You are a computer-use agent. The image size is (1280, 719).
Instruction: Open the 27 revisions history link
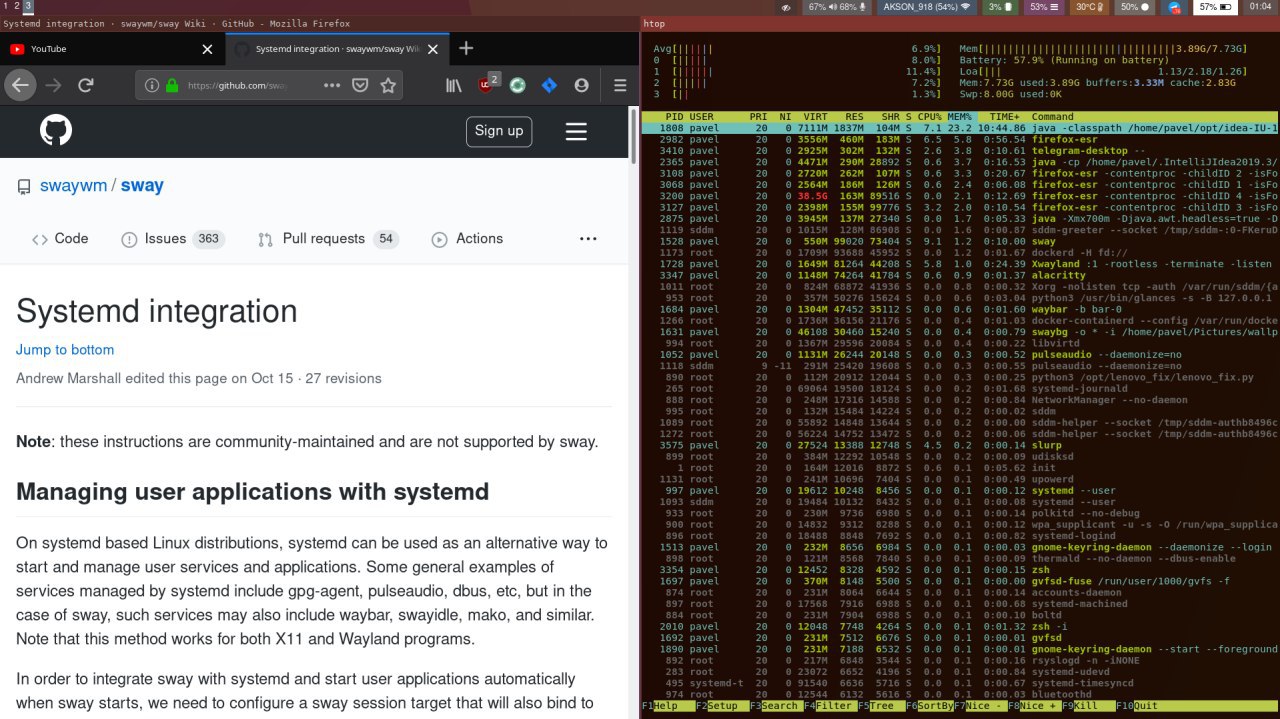pyautogui.click(x=343, y=379)
